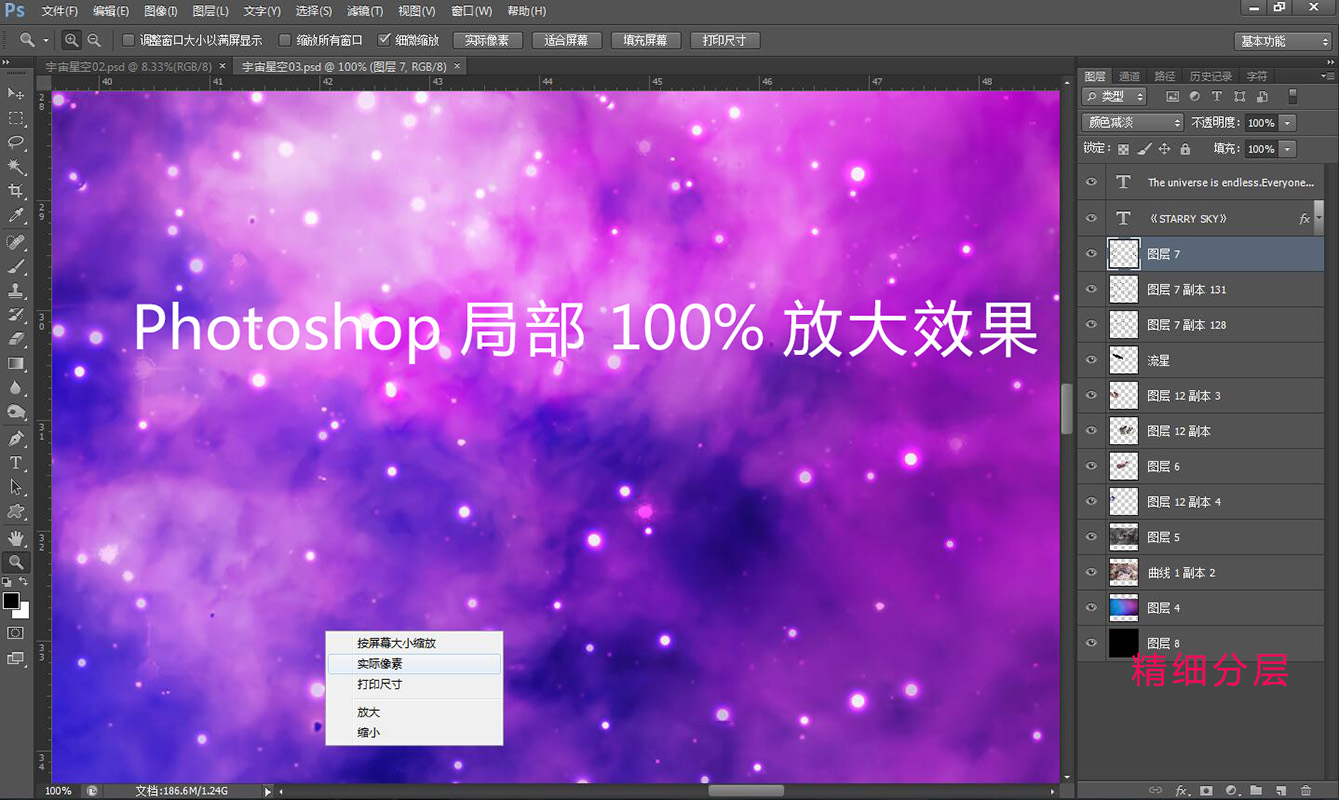Viewport: 1339px width, 800px height.
Task: Add a layer style via fx icon
Action: (x=1182, y=791)
